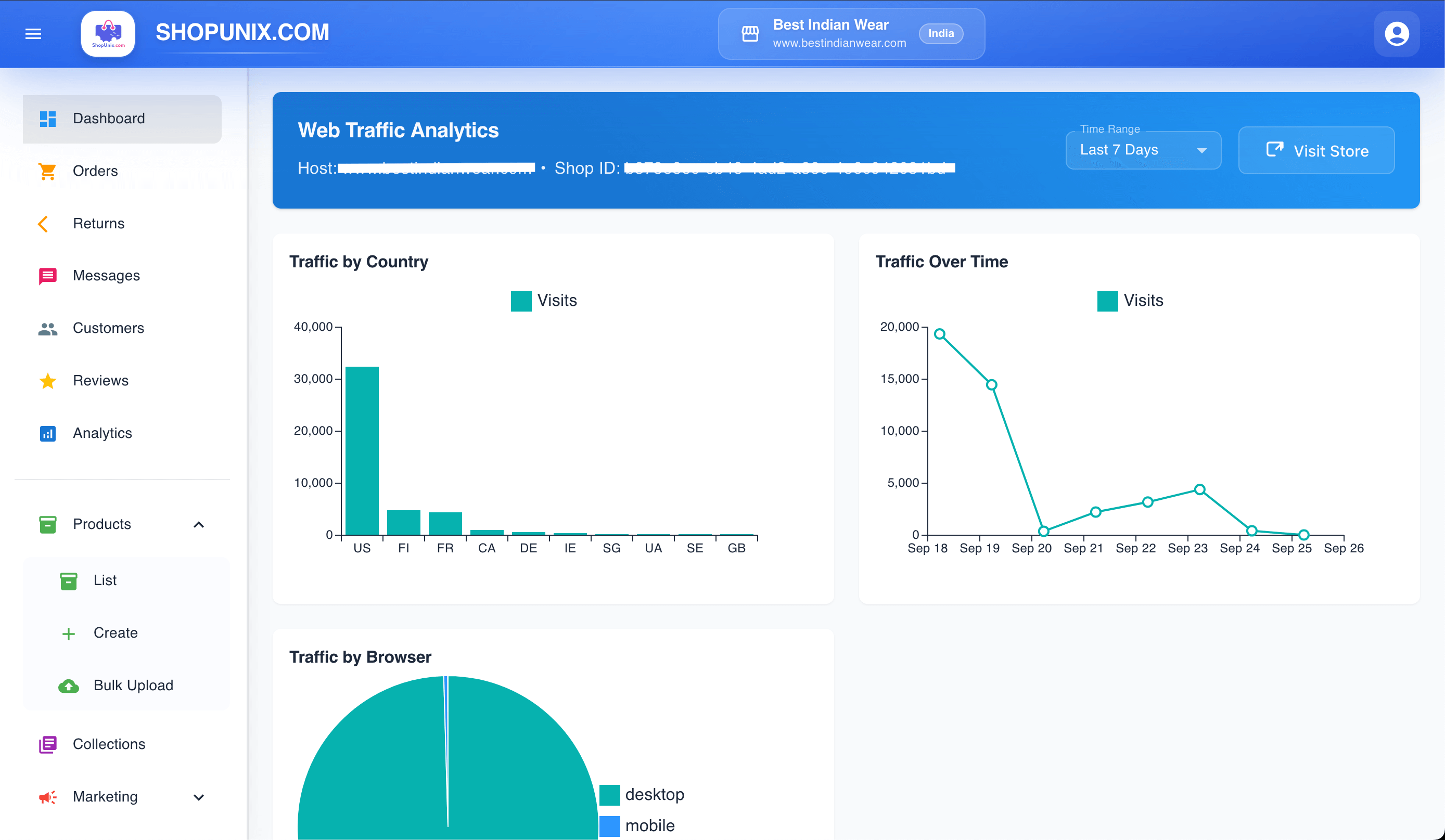Click the FI bar in country chart
Viewport: 1445px width, 840px height.
coord(403,523)
